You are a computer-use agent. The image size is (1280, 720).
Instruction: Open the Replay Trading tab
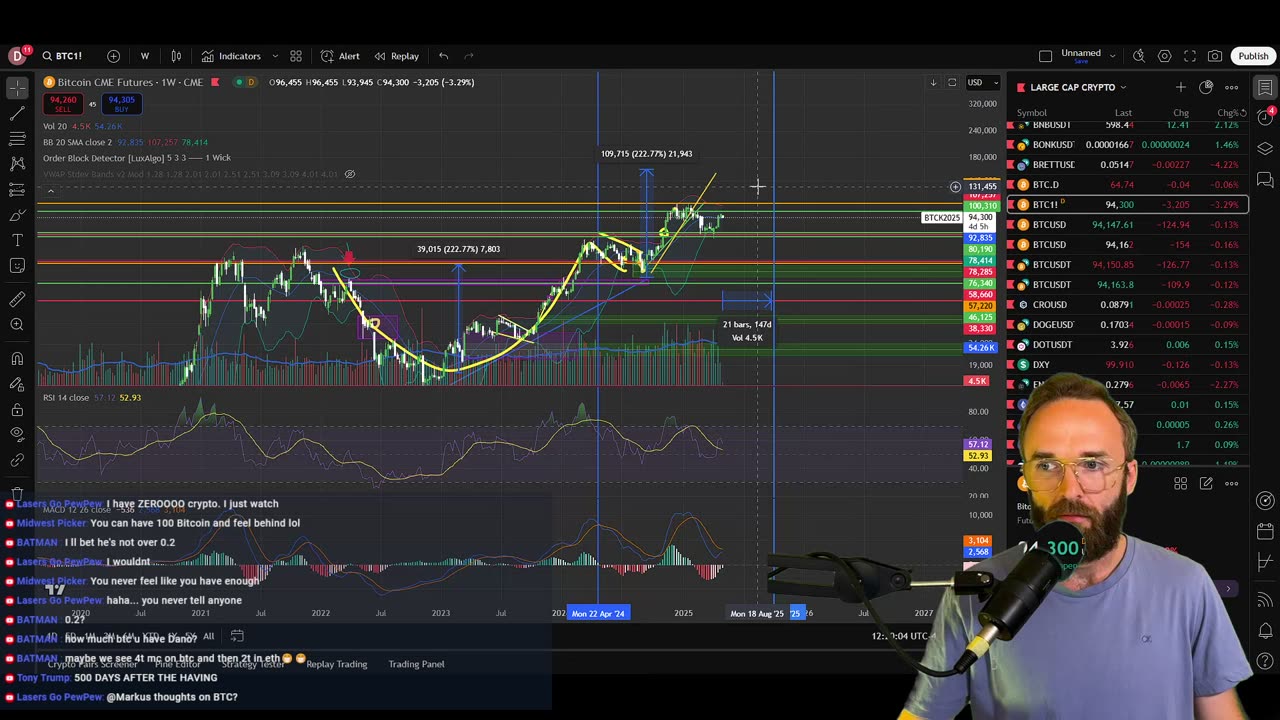click(336, 664)
